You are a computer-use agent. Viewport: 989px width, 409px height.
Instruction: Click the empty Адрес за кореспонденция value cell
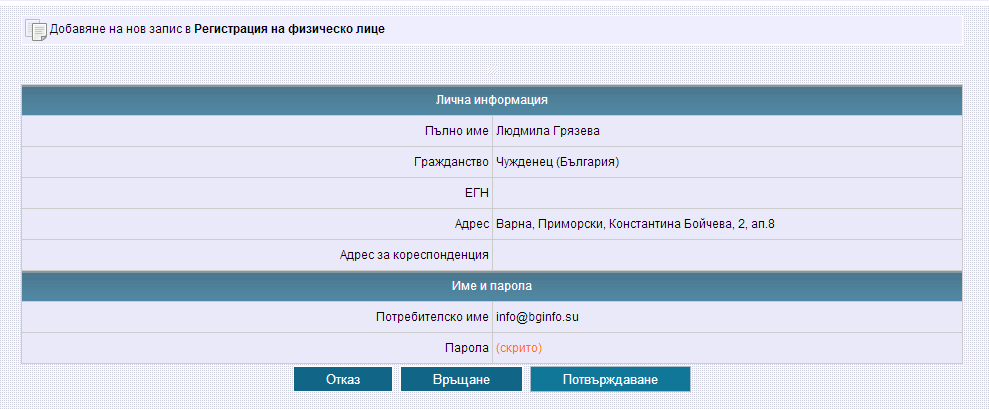click(x=727, y=255)
